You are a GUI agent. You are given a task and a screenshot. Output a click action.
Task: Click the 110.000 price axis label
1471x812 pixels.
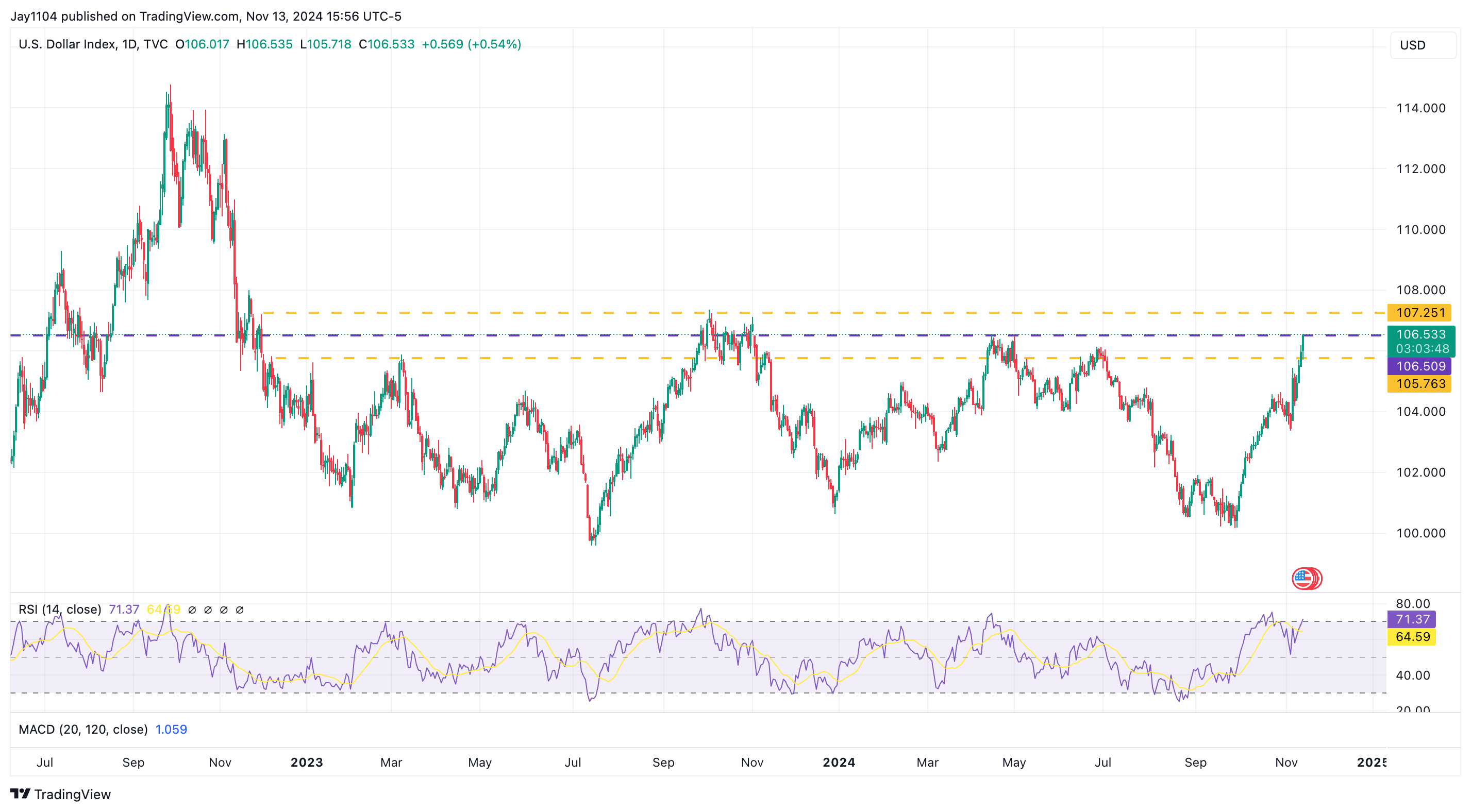click(1421, 230)
